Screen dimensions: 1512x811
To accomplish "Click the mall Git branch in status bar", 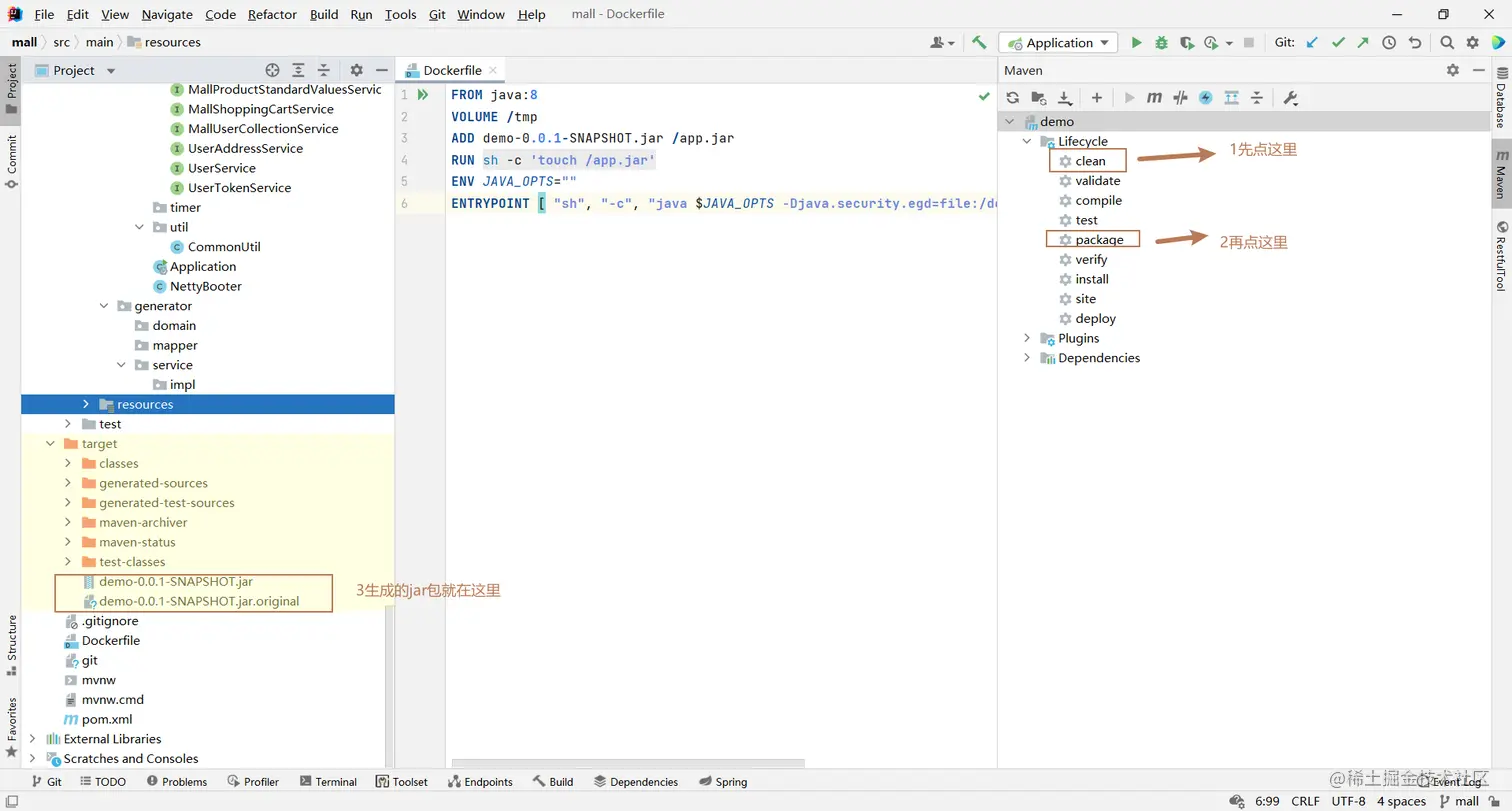I will 1459,802.
